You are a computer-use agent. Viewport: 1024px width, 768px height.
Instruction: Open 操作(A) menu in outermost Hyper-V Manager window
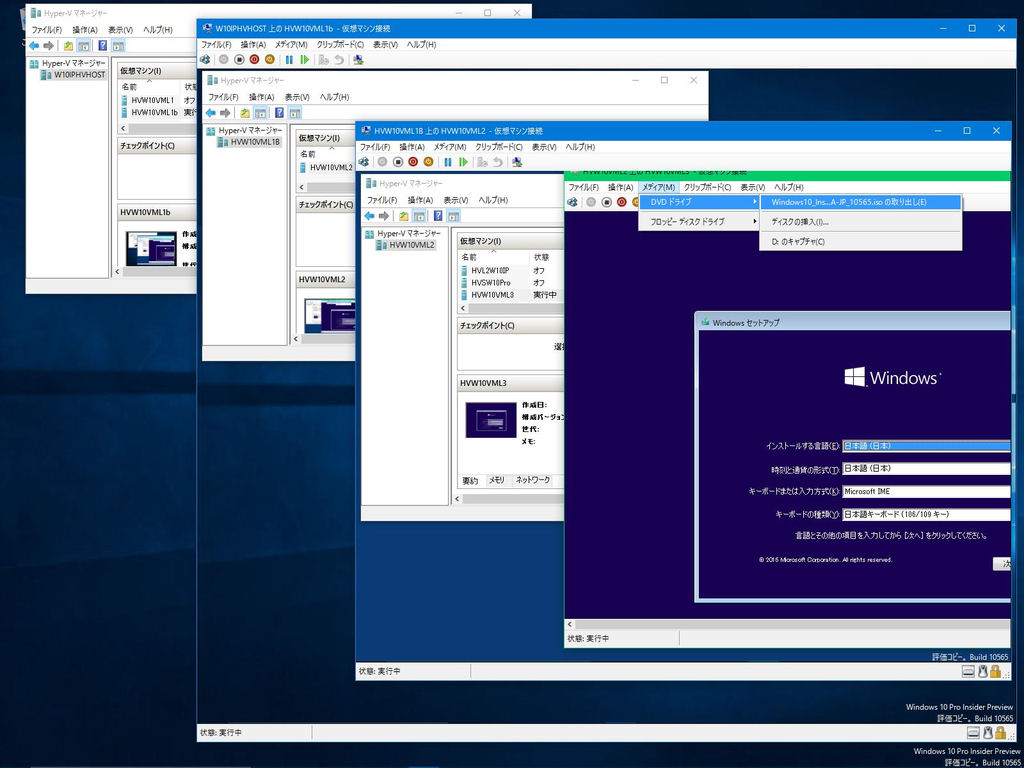tap(85, 29)
